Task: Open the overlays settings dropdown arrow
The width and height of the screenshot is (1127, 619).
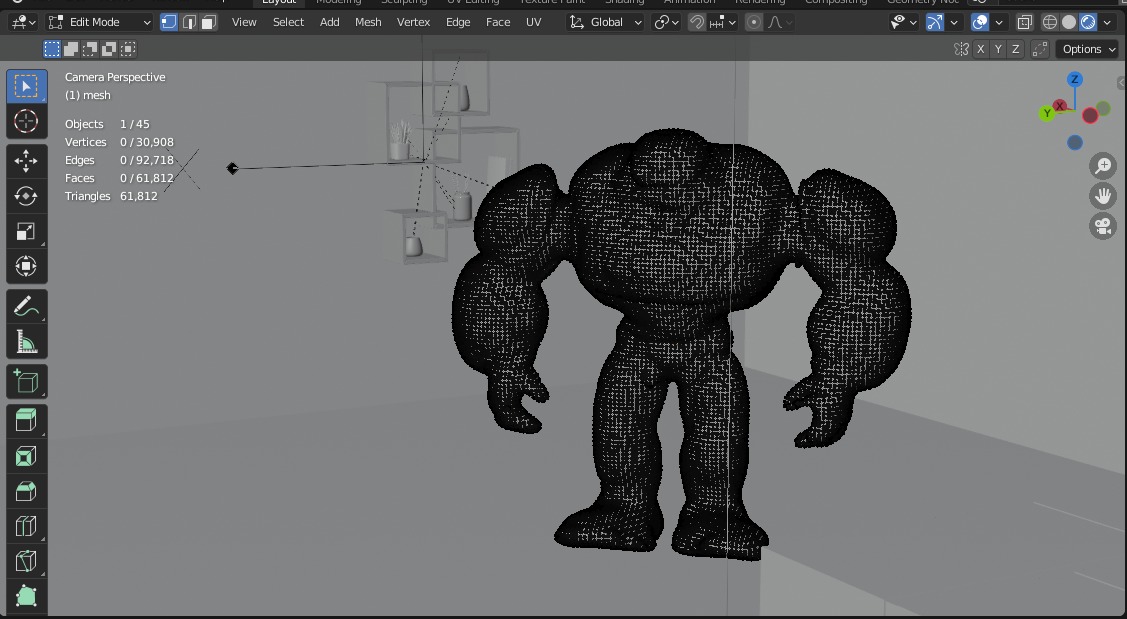Action: (x=998, y=22)
